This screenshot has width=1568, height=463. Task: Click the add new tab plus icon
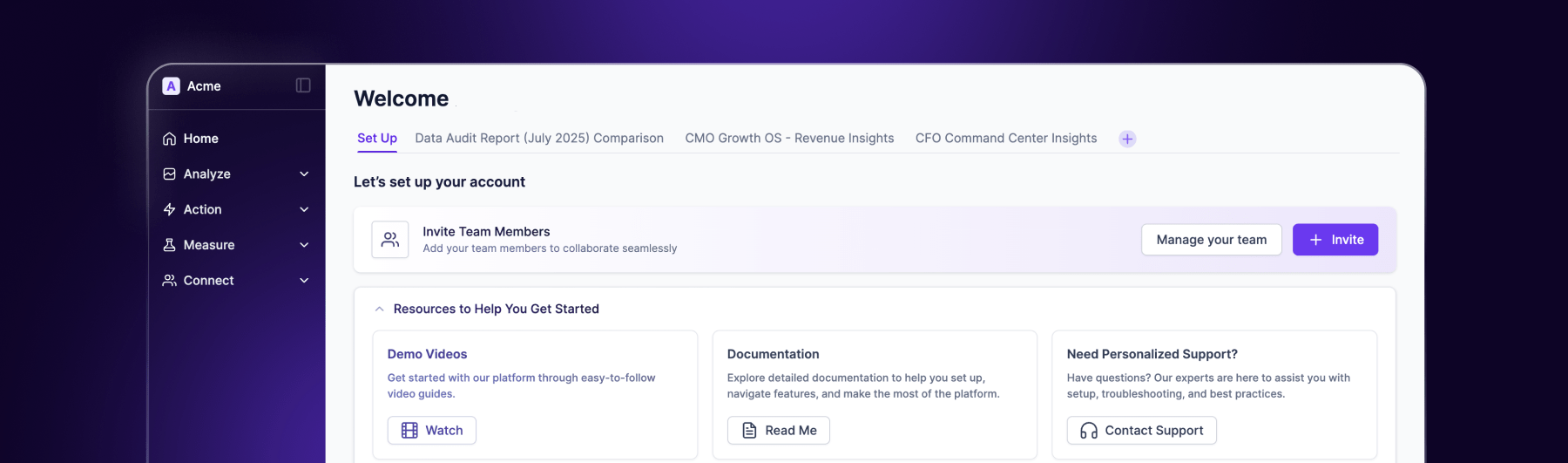(x=1127, y=139)
